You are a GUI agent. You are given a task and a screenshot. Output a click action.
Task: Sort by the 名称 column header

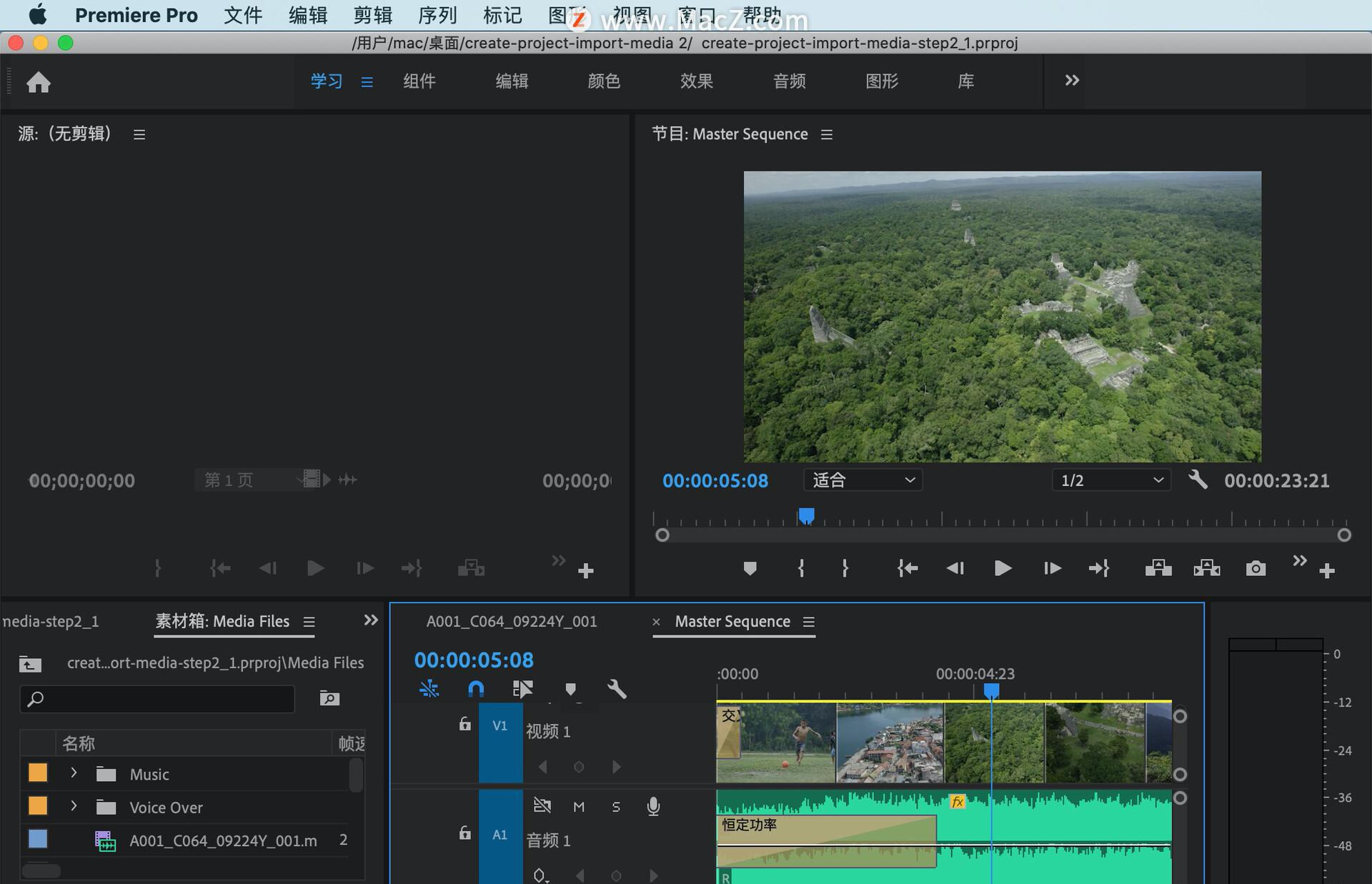pos(79,743)
